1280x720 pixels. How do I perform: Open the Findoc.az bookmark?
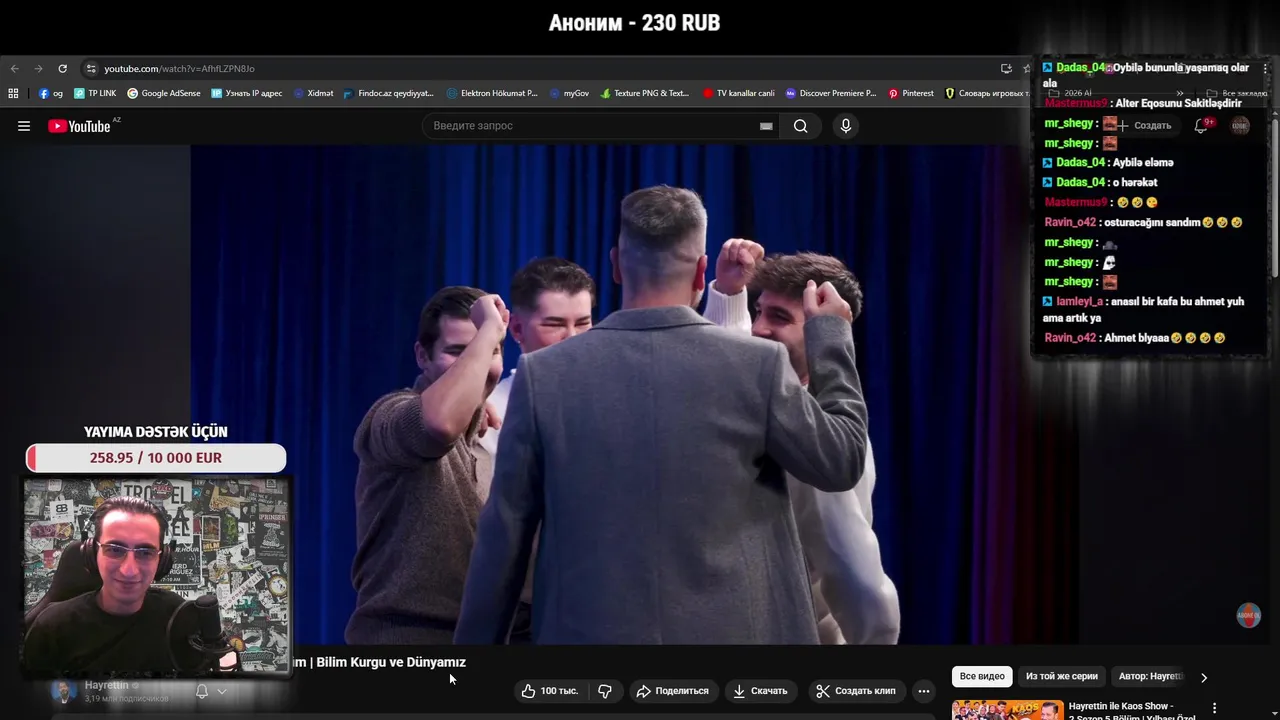click(x=389, y=93)
